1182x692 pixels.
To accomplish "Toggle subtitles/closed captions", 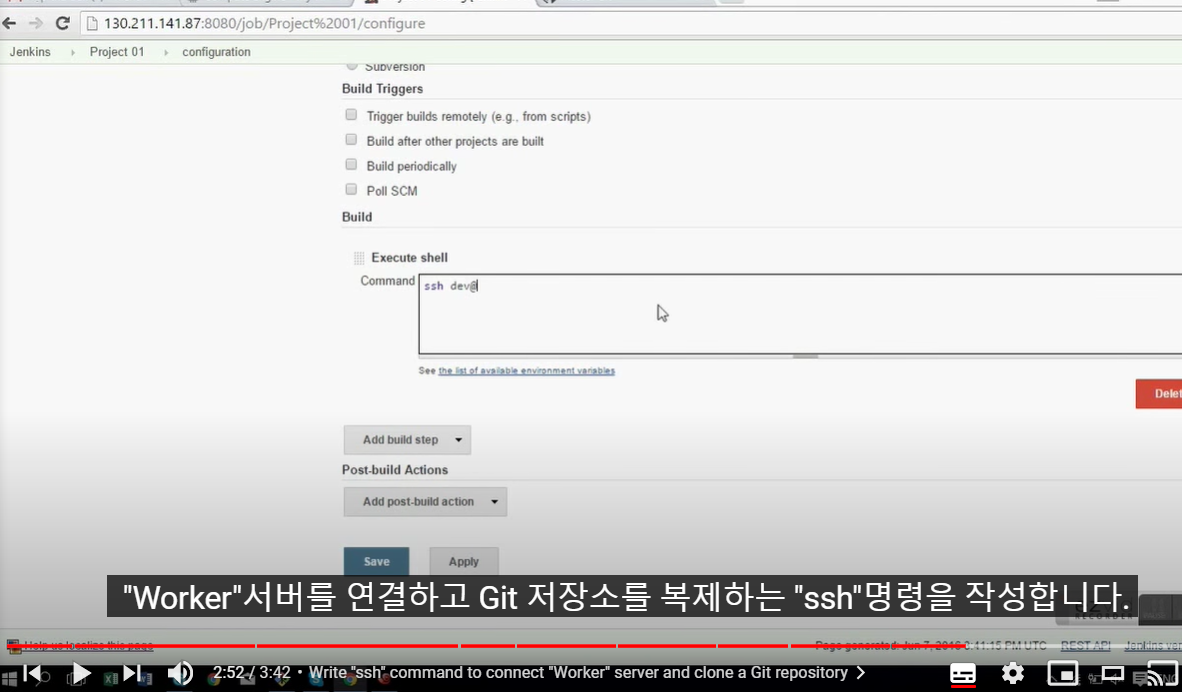I will point(963,672).
